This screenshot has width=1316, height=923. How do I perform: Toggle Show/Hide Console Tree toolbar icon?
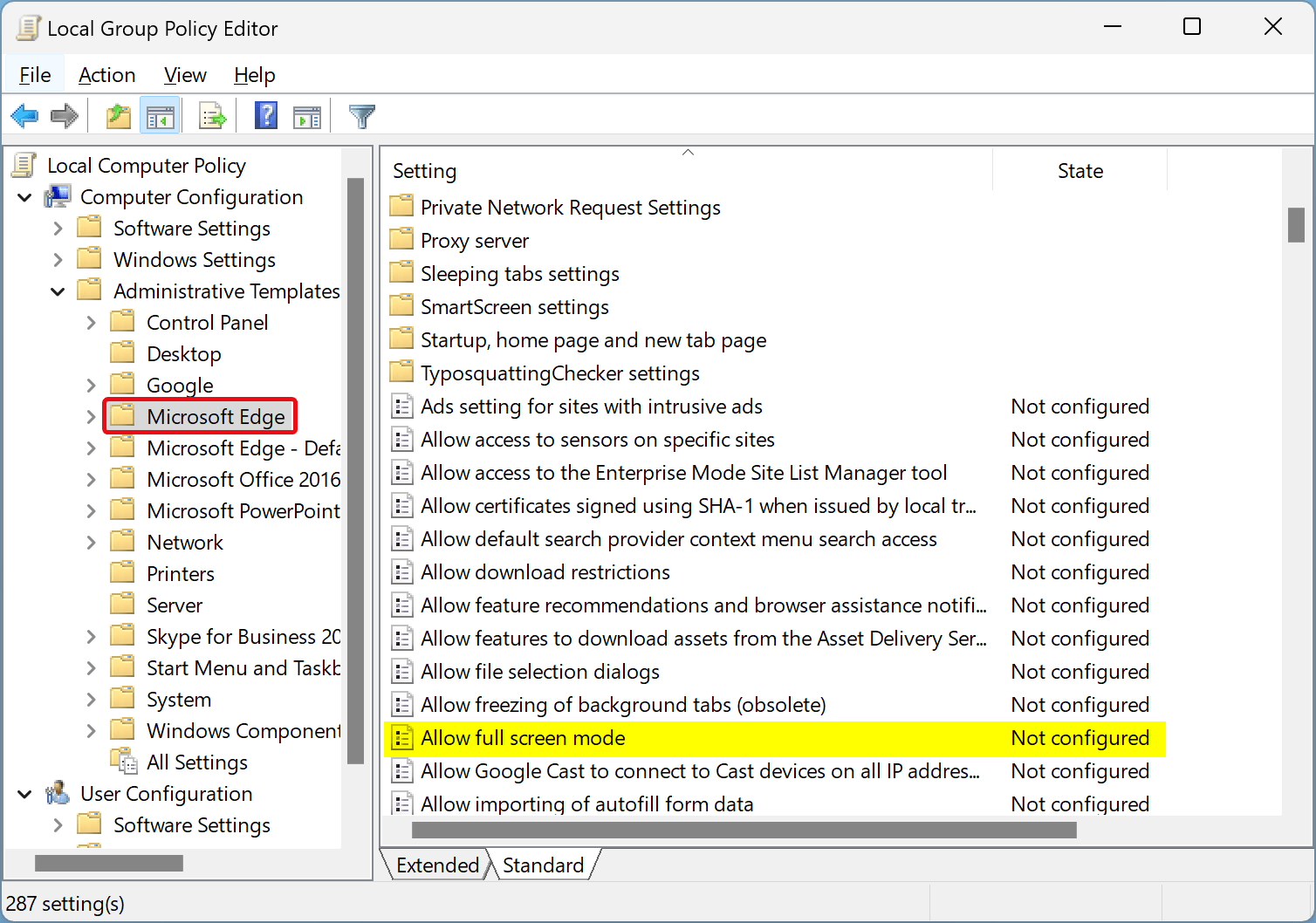click(161, 116)
